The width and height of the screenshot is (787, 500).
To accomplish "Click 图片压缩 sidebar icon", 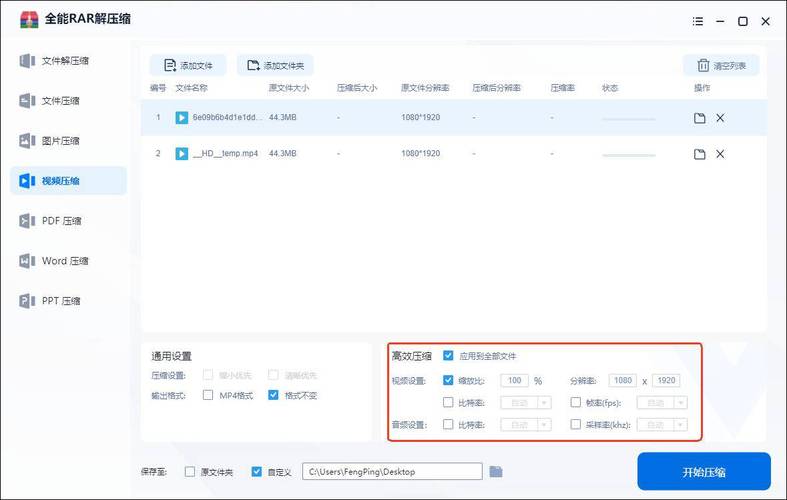I will click(27, 141).
